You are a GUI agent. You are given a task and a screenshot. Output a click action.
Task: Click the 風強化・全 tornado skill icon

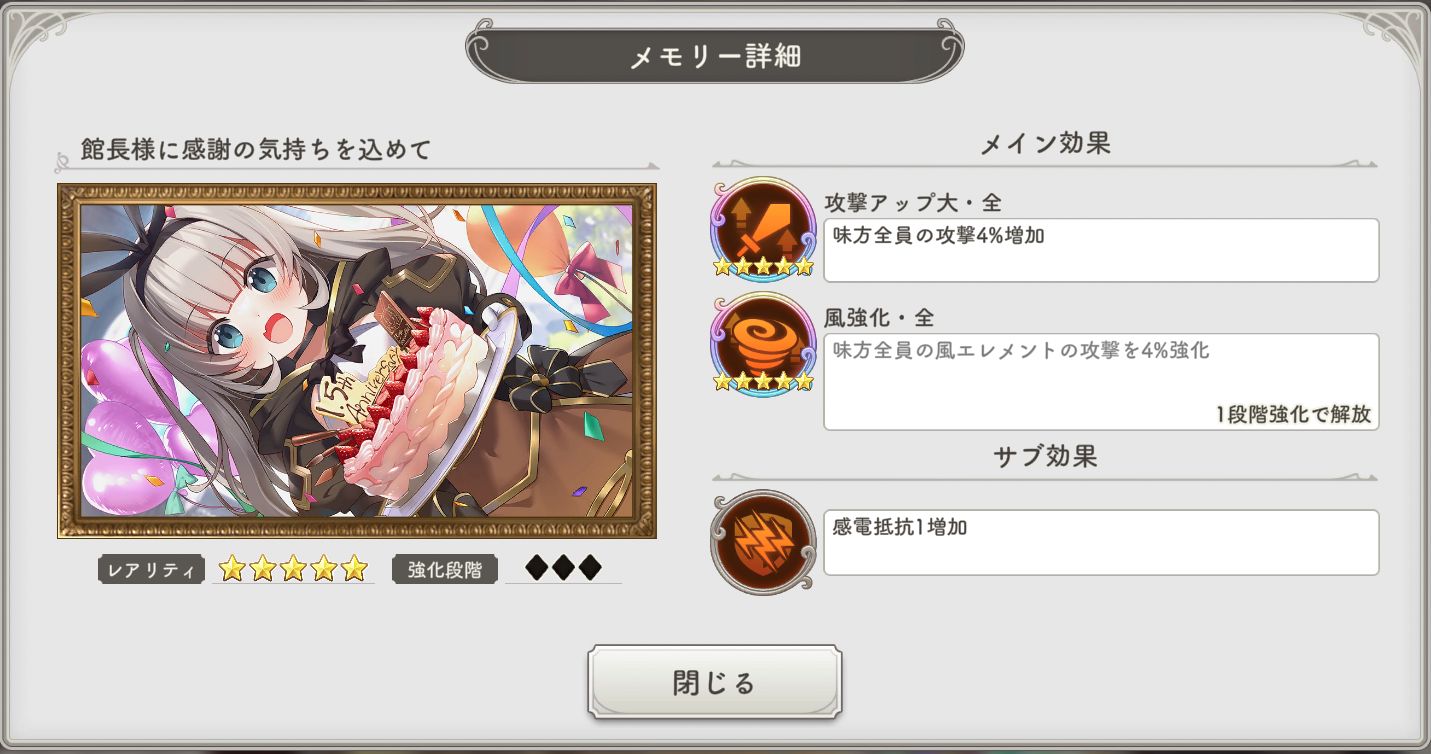[763, 344]
